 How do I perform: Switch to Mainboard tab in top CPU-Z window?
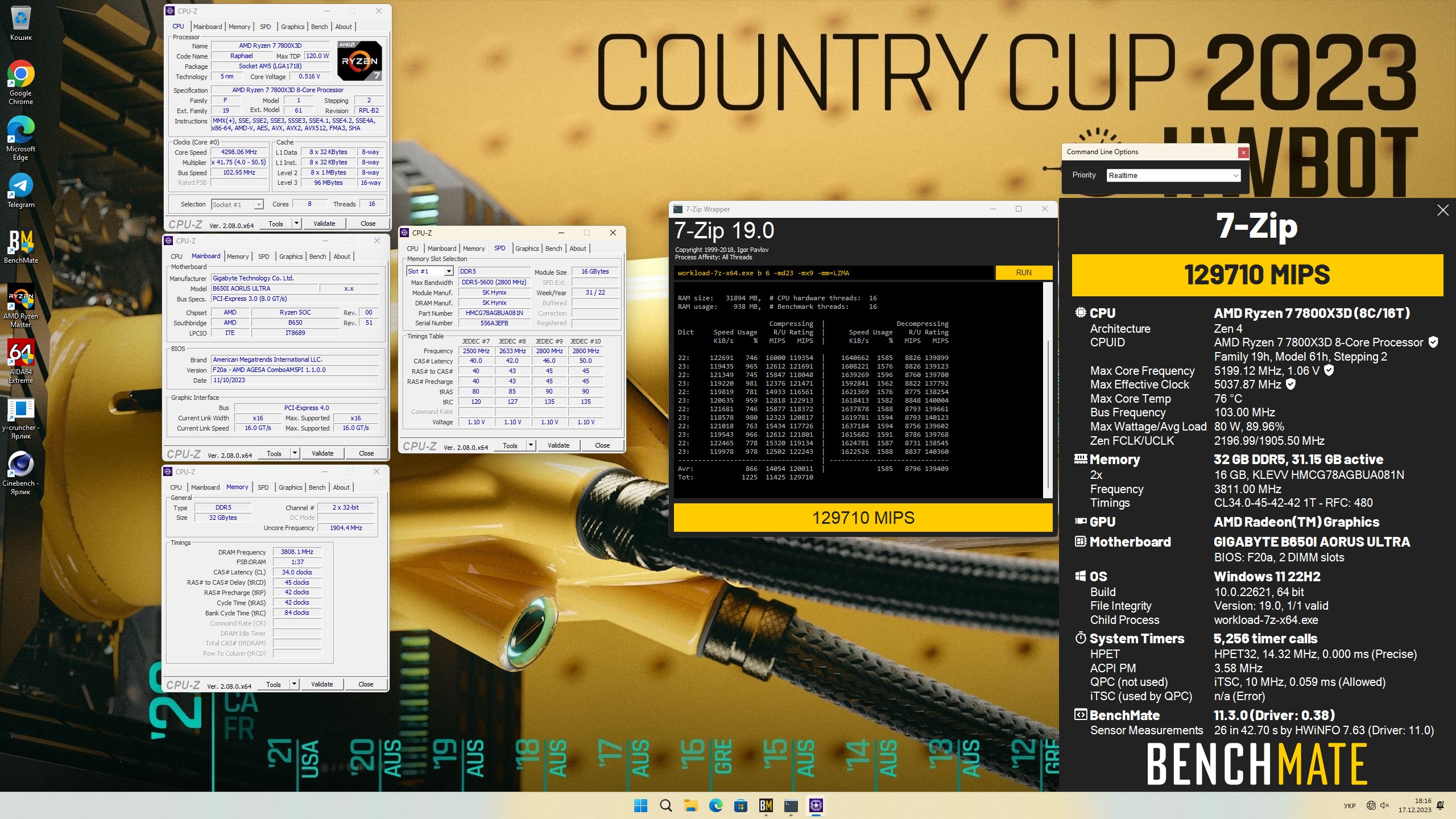(x=208, y=27)
